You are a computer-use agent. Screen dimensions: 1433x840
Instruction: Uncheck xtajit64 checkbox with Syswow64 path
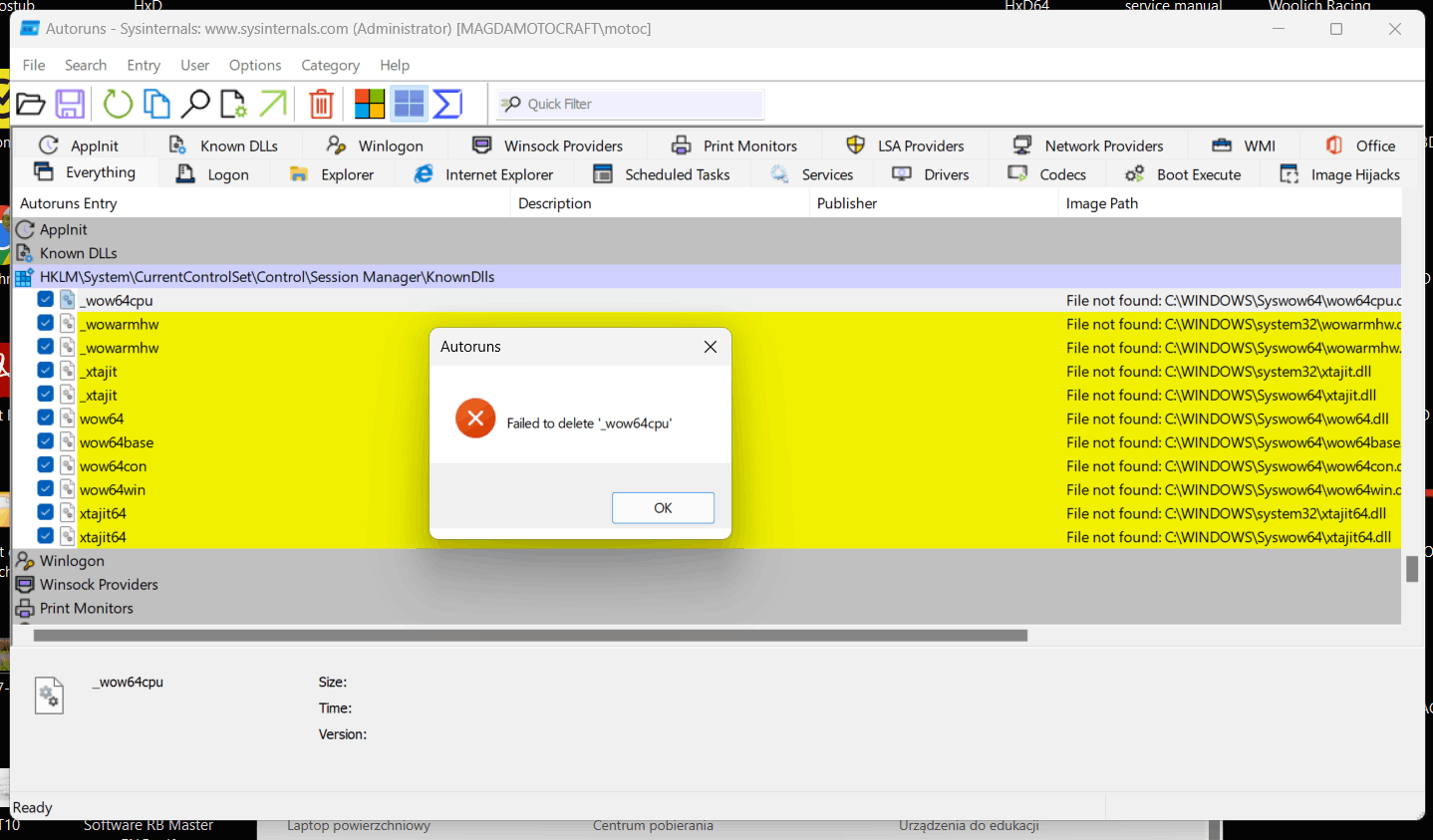click(x=45, y=536)
